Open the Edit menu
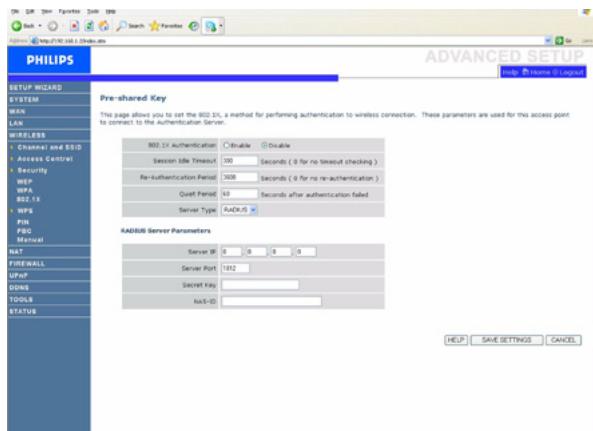 (x=30, y=11)
